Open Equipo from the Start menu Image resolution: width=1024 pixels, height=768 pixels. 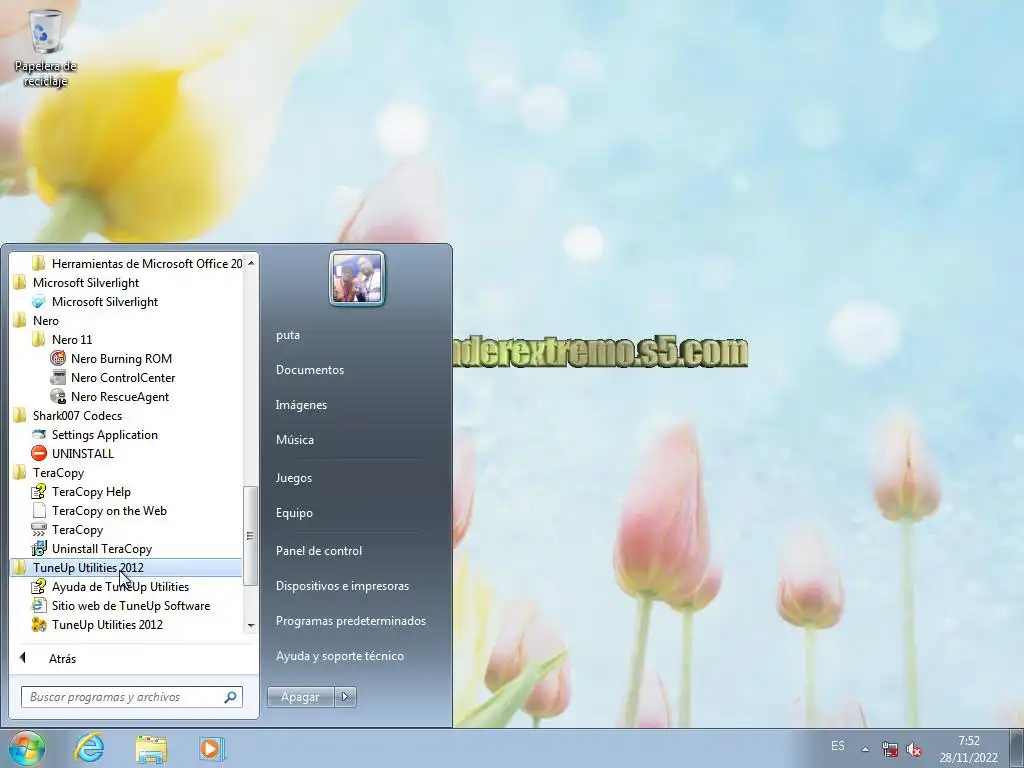[x=294, y=513]
